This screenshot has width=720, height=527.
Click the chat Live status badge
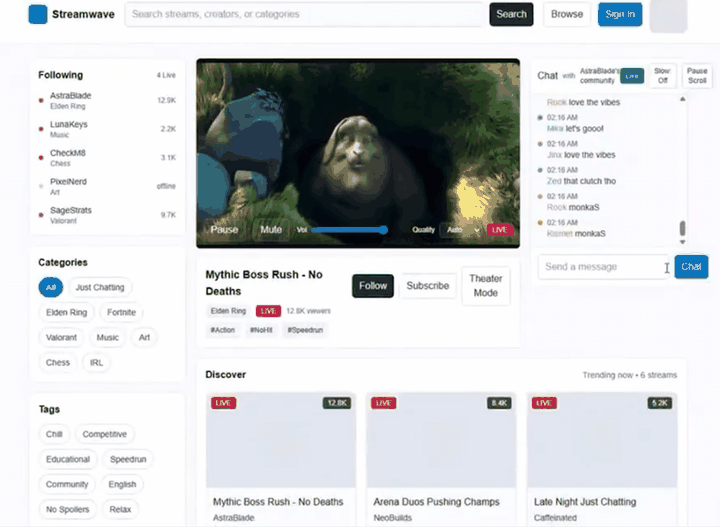(632, 76)
